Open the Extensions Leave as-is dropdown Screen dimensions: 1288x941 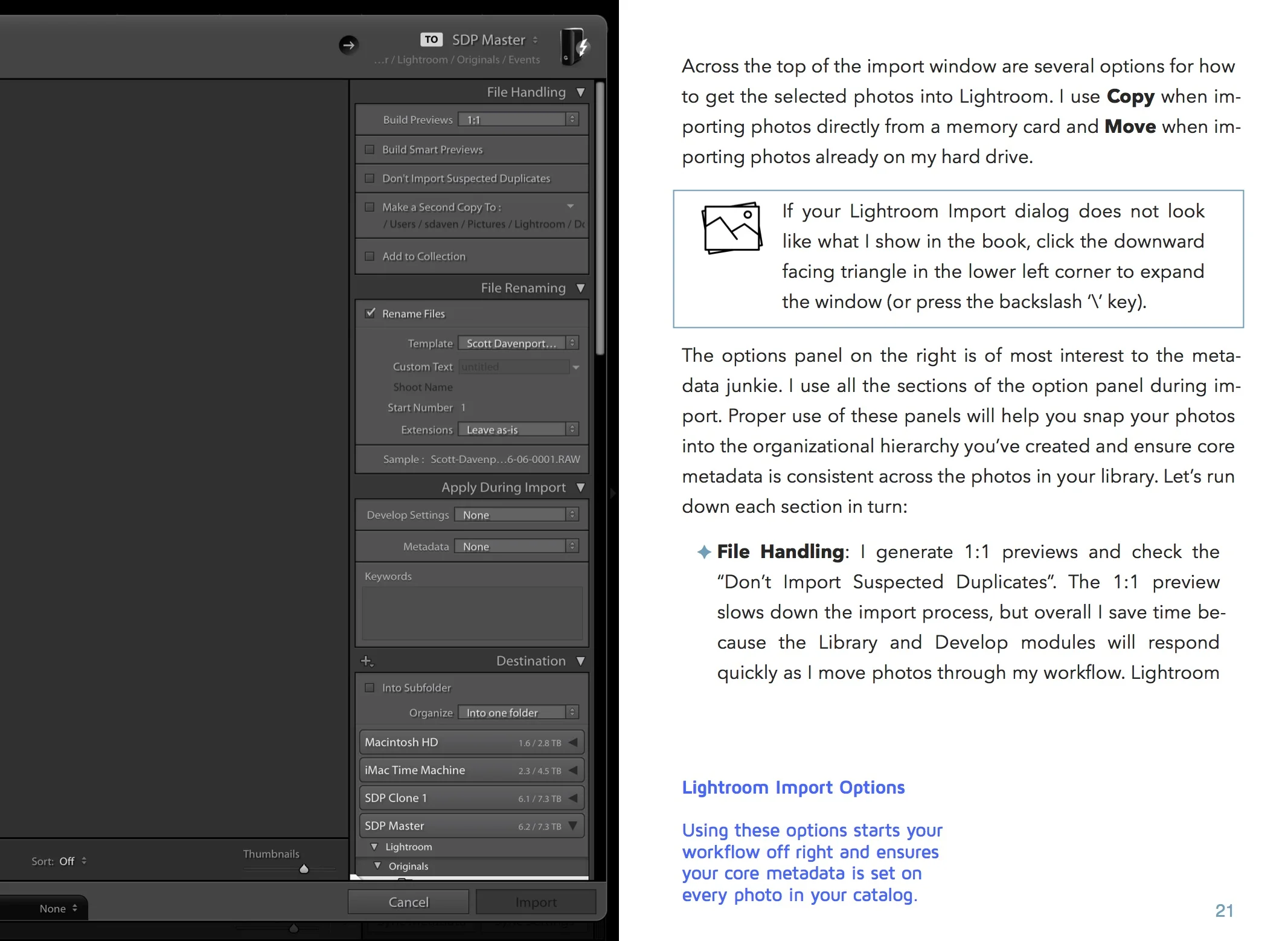(x=518, y=429)
